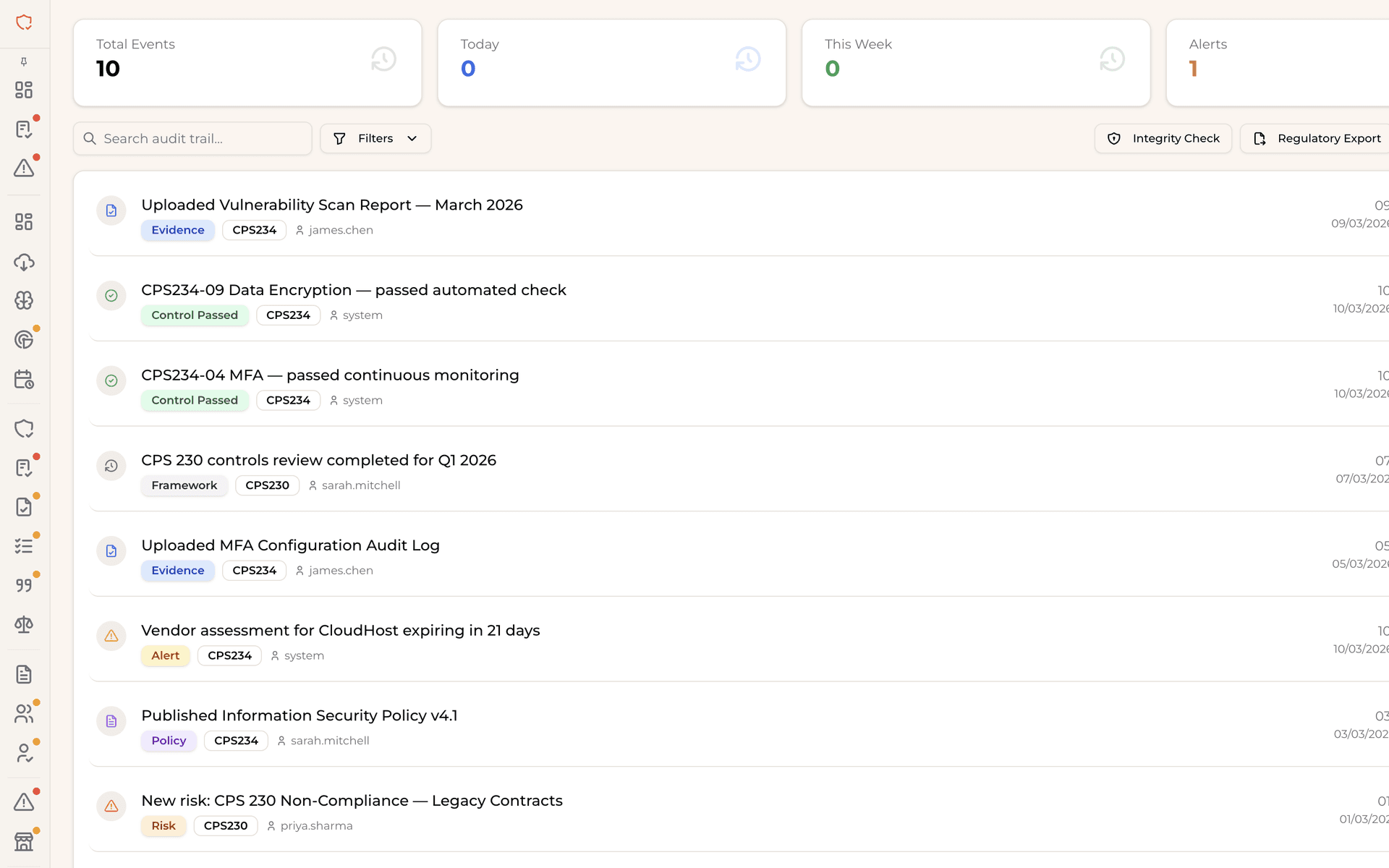
Task: Open CPS234-04 MFA continuous monitoring event
Action: [739, 384]
